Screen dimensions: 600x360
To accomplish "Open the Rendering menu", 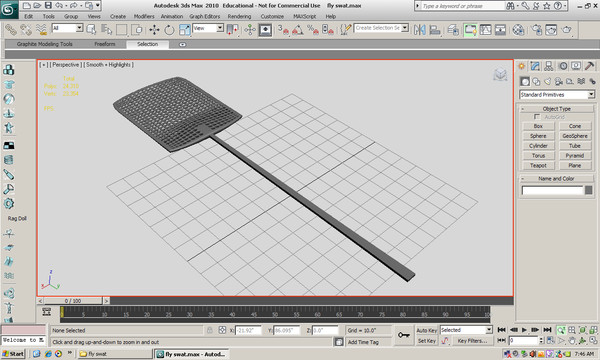I will pyautogui.click(x=239, y=16).
